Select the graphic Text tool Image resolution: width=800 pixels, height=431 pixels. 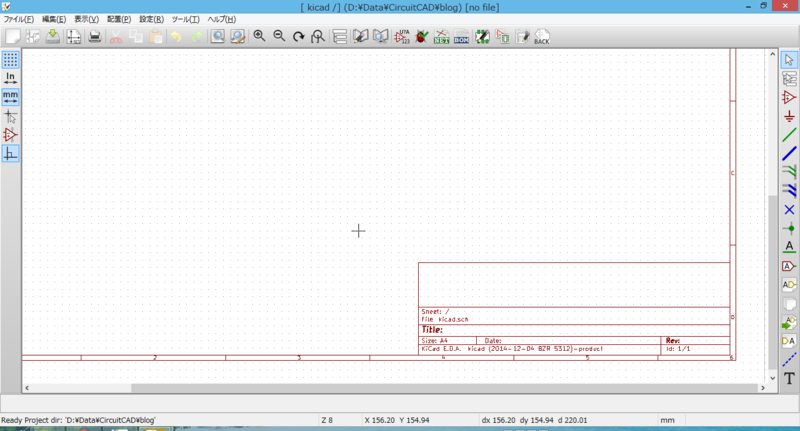[x=789, y=378]
